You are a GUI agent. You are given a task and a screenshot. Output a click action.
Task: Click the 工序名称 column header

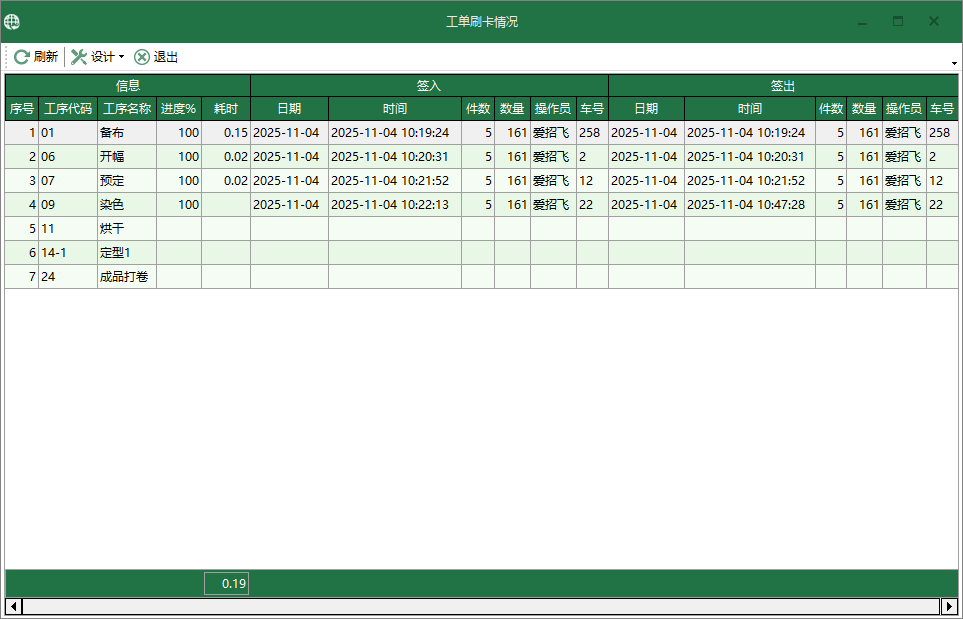coord(127,109)
